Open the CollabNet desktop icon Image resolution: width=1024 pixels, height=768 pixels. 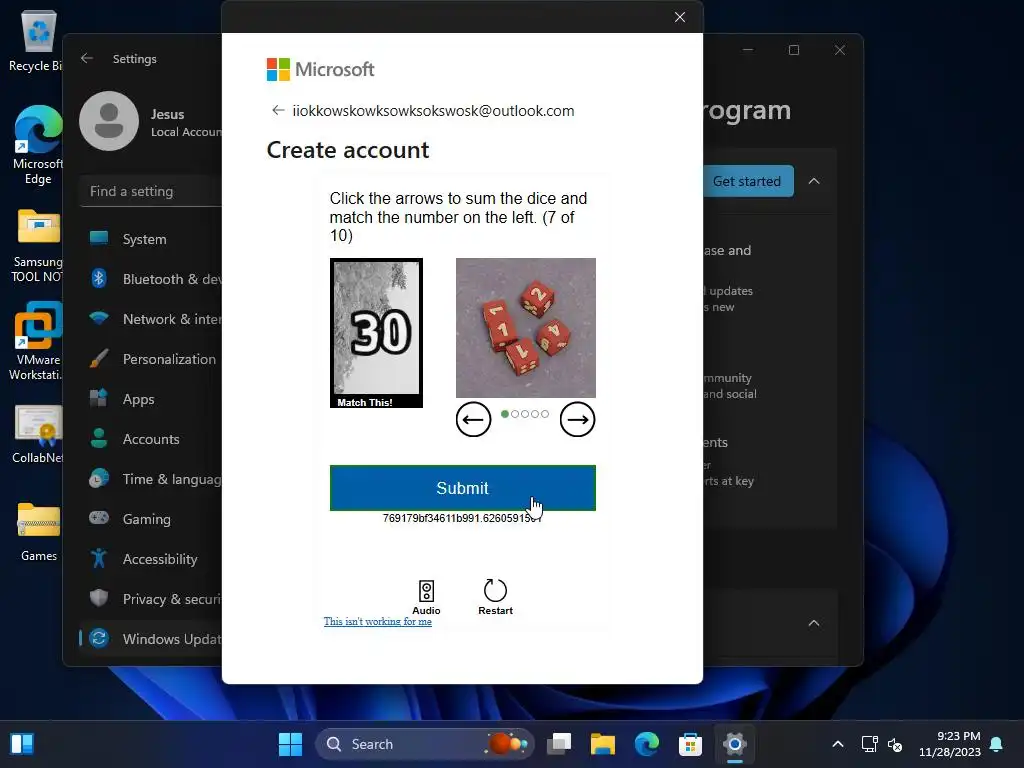tap(38, 434)
